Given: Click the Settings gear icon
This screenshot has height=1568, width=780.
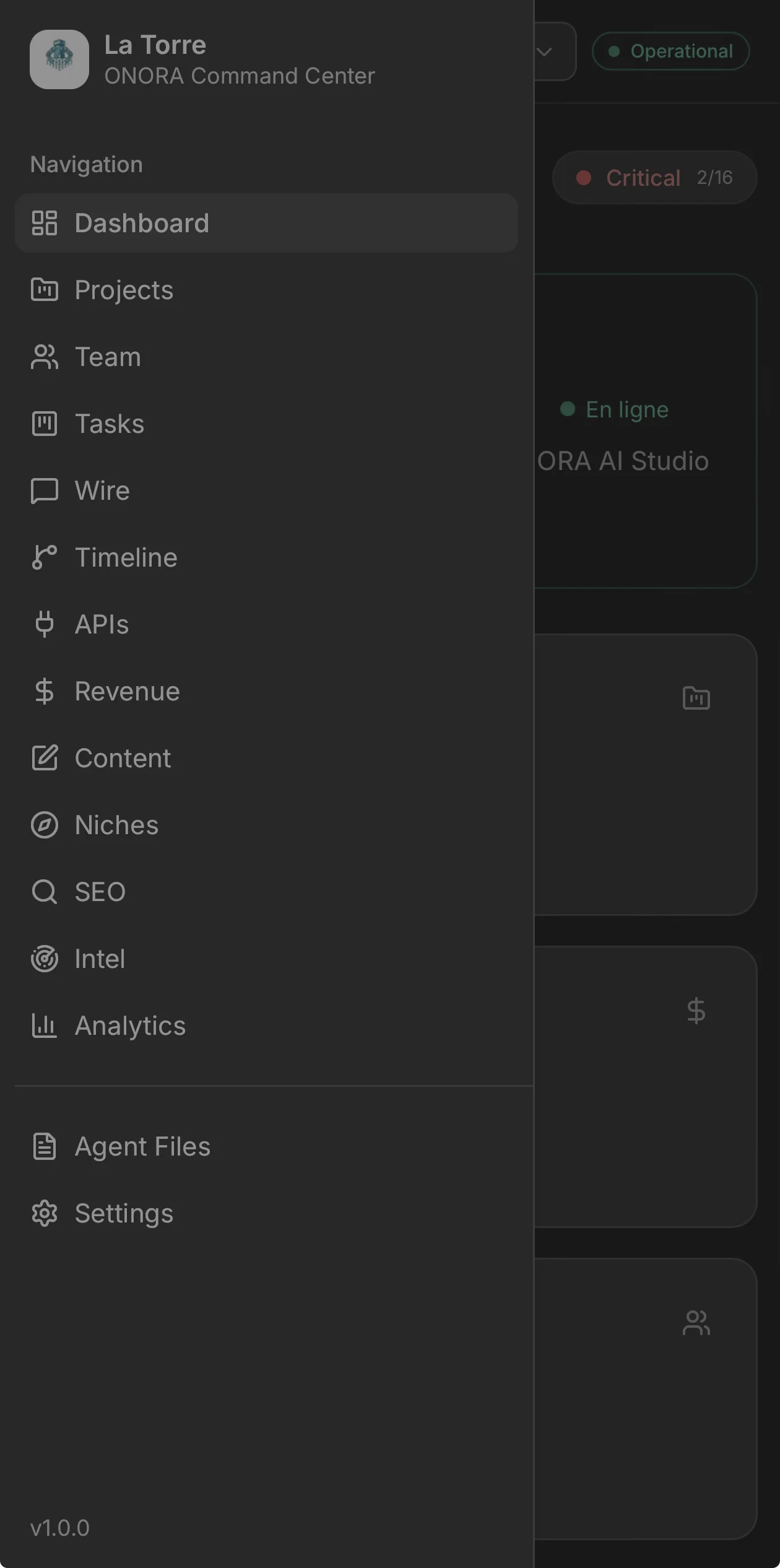Looking at the screenshot, I should (x=45, y=1214).
